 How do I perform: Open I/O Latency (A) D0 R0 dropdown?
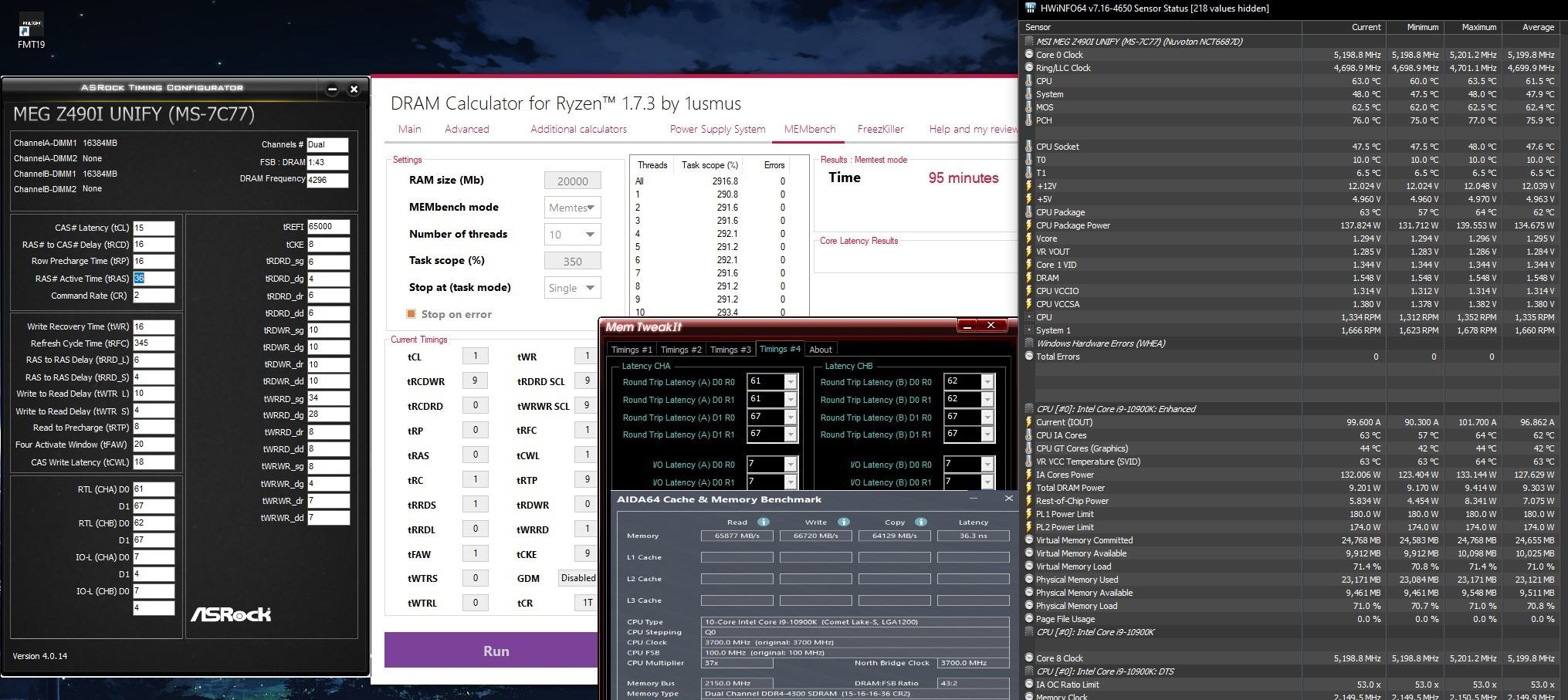[791, 465]
